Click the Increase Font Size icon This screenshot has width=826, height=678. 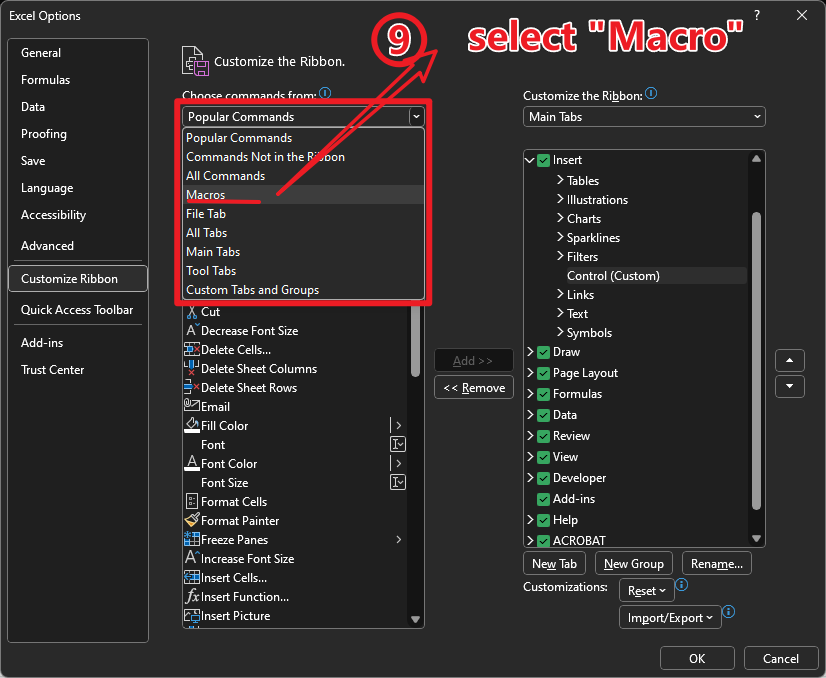tap(192, 558)
